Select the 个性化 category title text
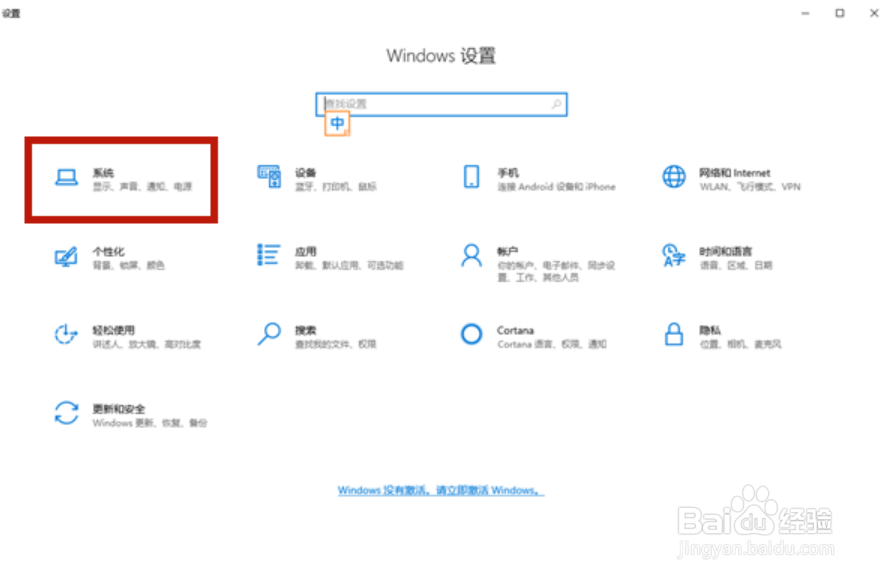 pos(108,252)
